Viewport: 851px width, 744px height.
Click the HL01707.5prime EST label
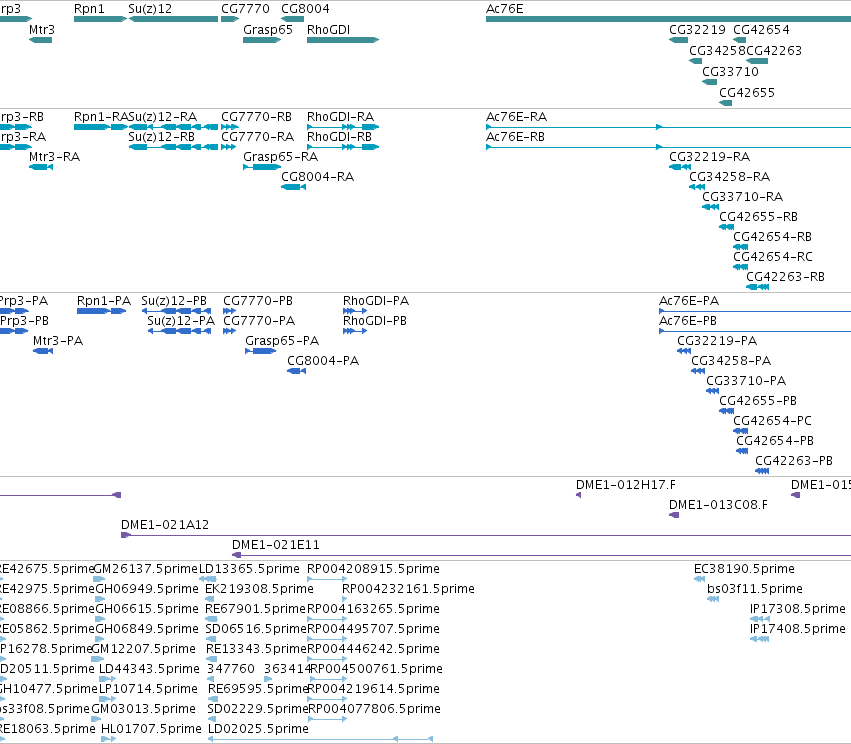[151, 729]
